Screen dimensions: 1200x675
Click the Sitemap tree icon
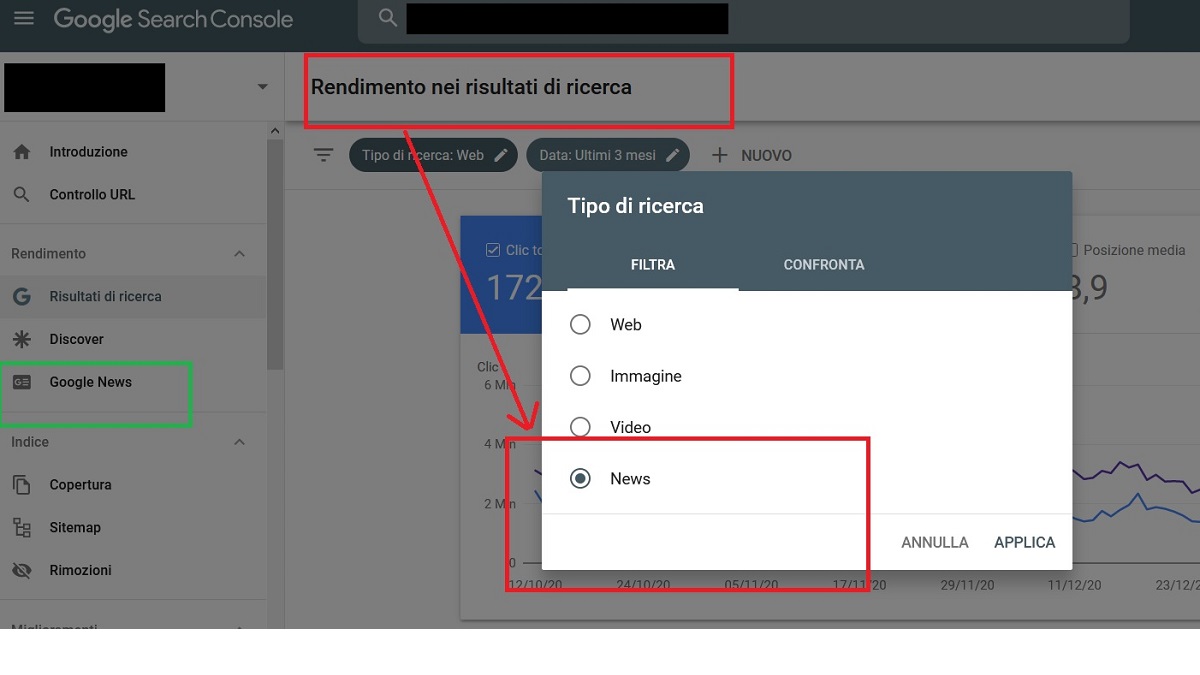(x=22, y=528)
